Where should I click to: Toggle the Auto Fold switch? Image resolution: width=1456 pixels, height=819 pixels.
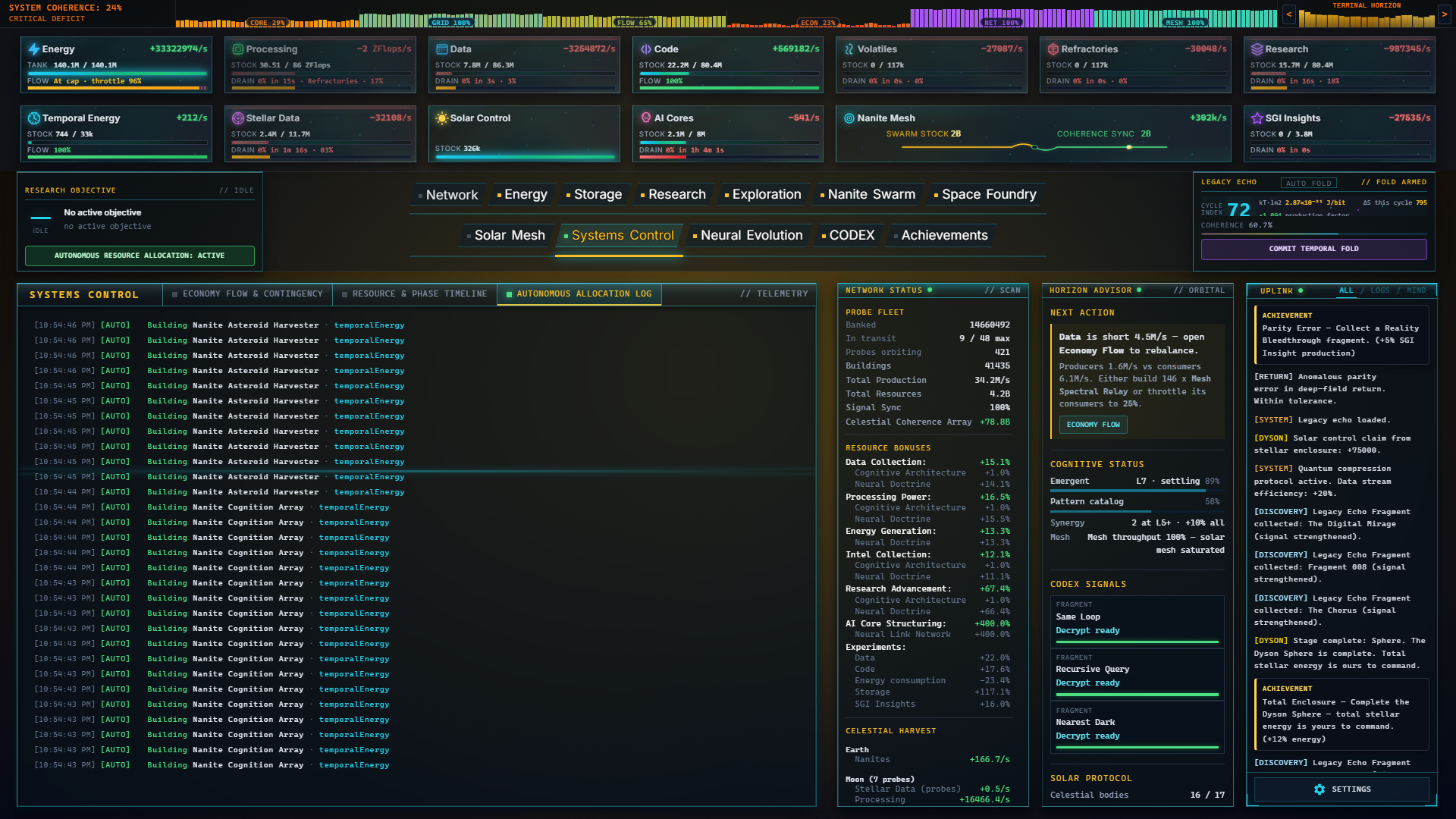click(1309, 183)
